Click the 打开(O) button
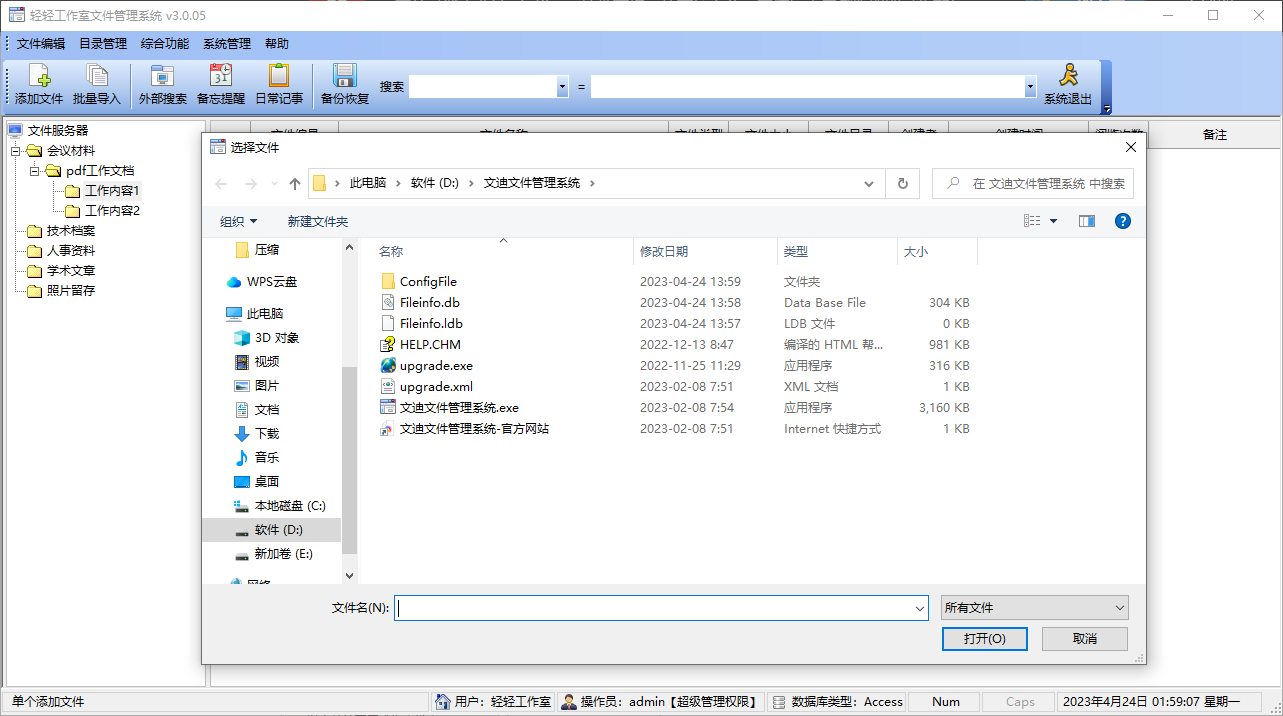1283x716 pixels. 984,639
